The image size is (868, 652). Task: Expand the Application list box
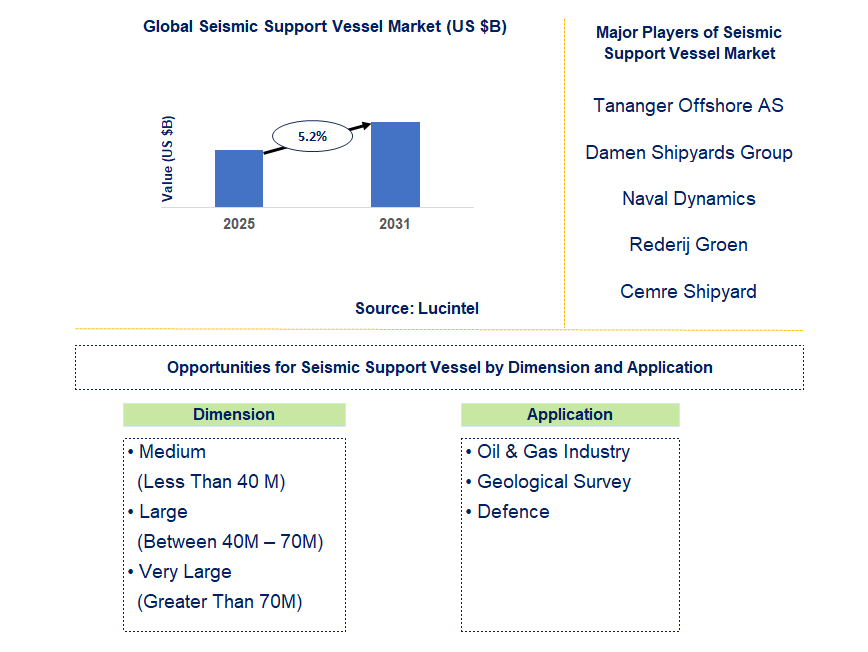tap(570, 532)
